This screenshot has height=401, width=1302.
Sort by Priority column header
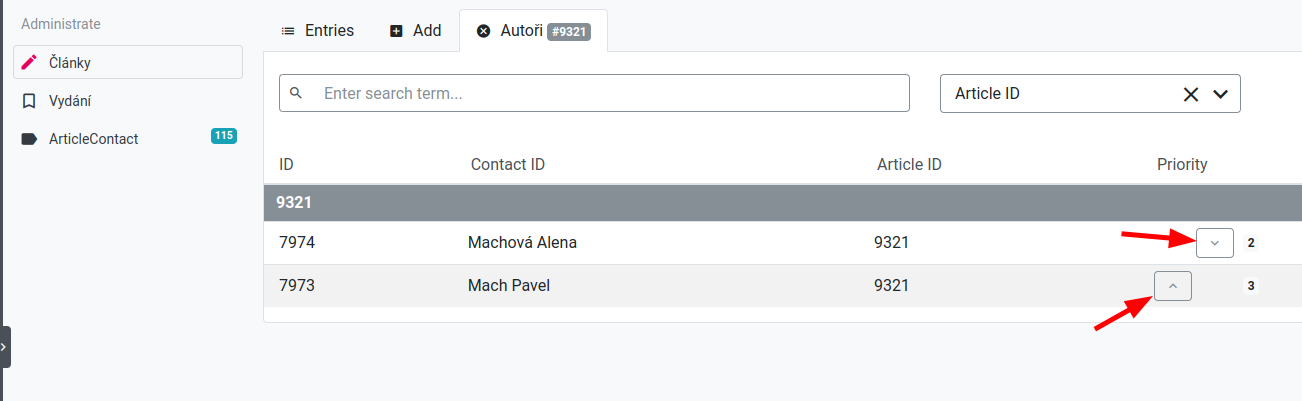coord(1182,164)
